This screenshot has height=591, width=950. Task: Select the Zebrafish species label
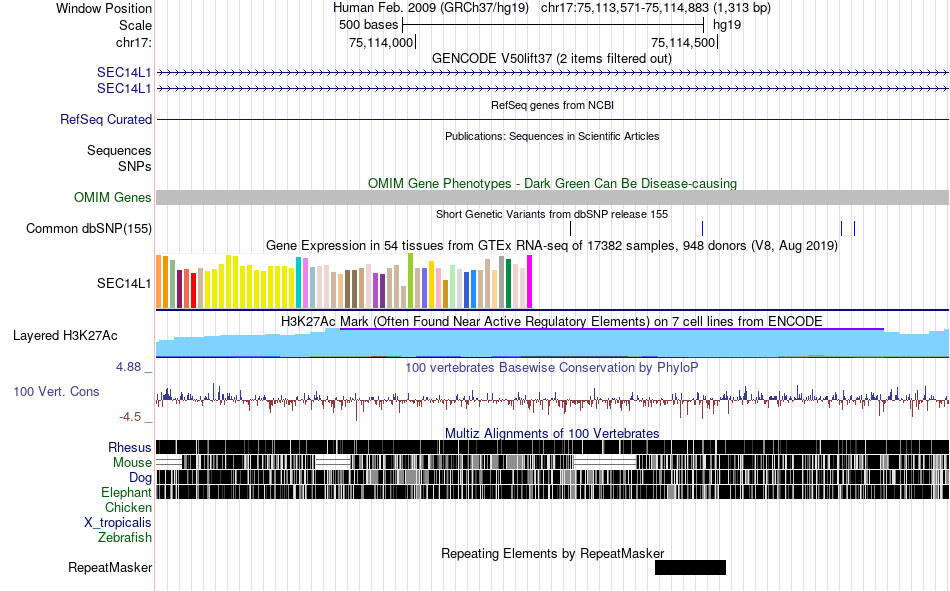coord(125,537)
